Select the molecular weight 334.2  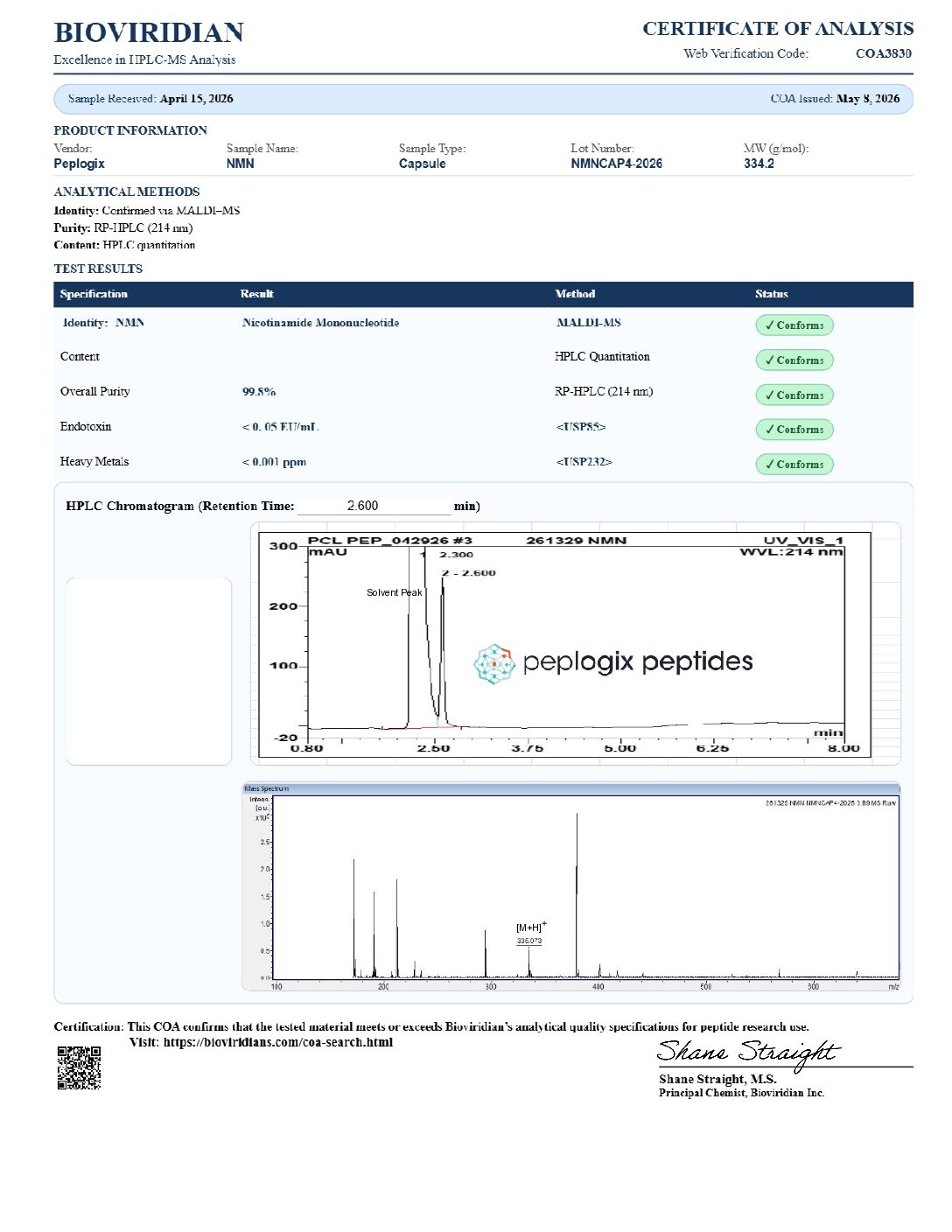click(x=759, y=164)
